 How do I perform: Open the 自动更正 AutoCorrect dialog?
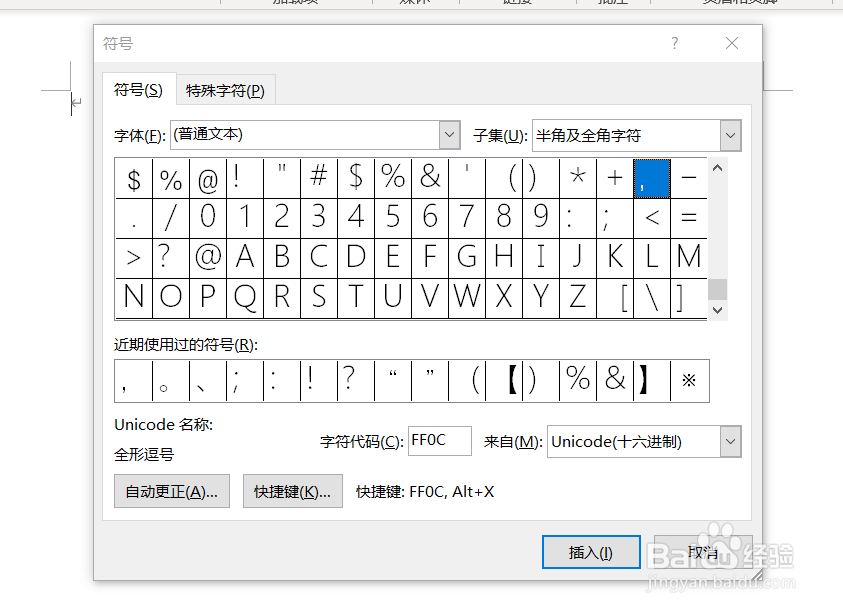click(171, 491)
